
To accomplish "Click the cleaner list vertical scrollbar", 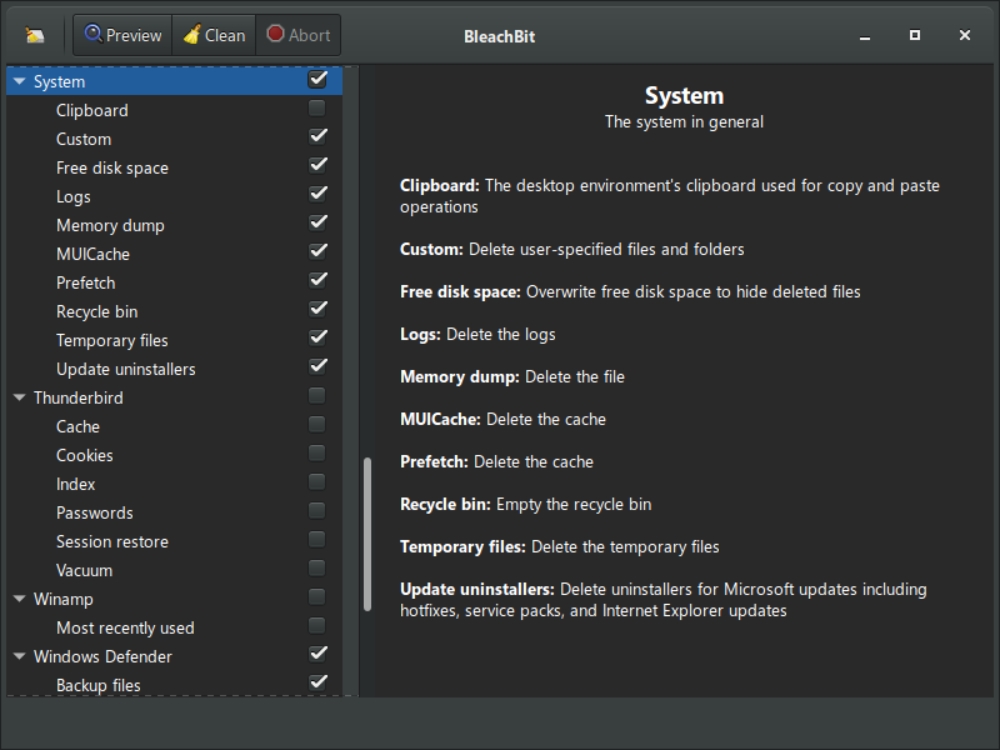I will 368,535.
